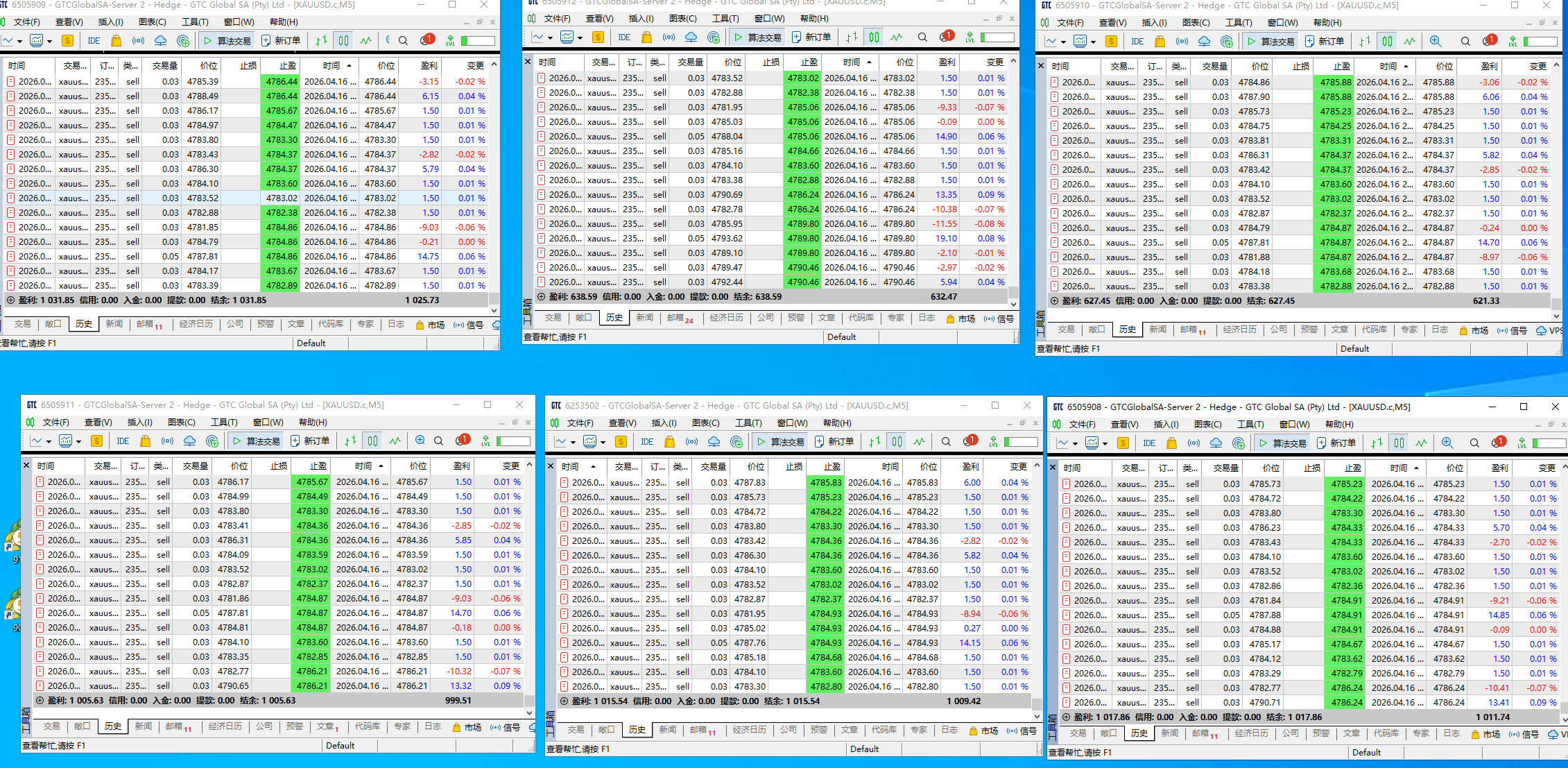Open 图表(C) menu in 6505910 window
This screenshot has height=768, width=1568.
click(x=1196, y=23)
